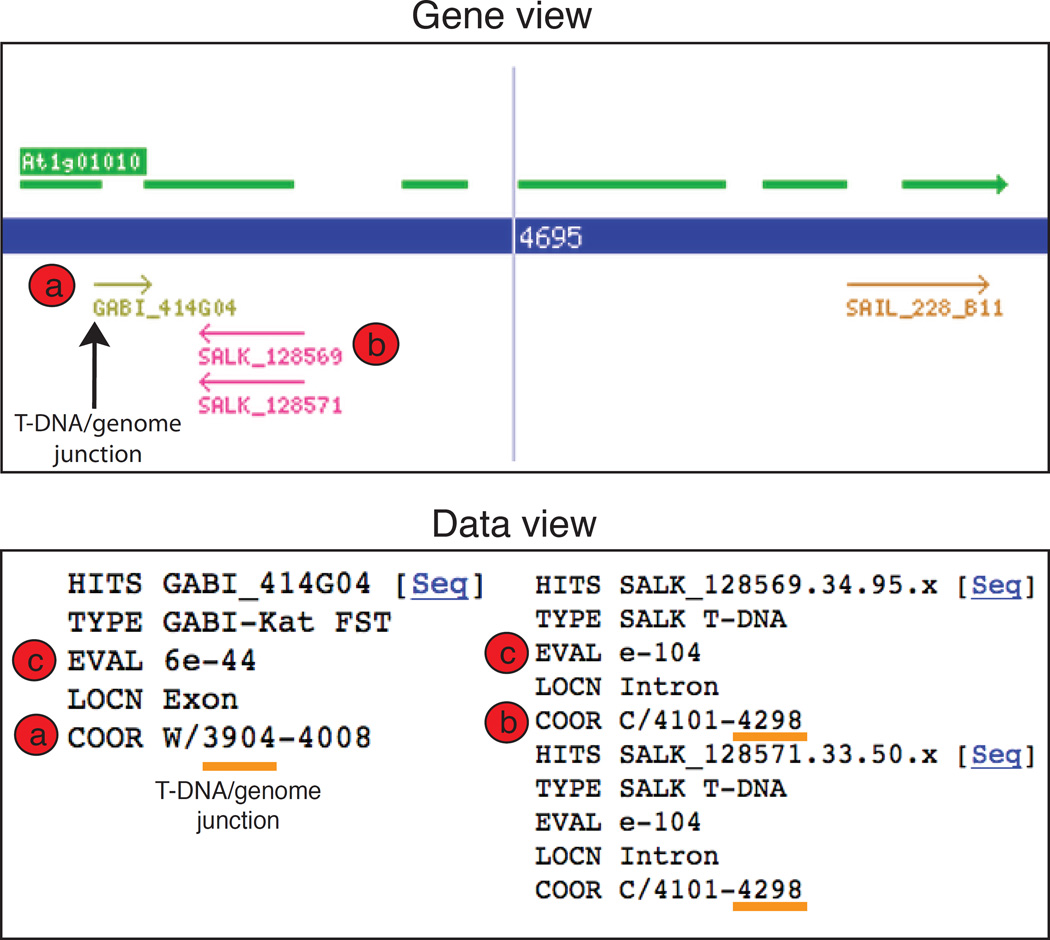Click the HITS SALK_128569.34.95.x text

point(736,586)
